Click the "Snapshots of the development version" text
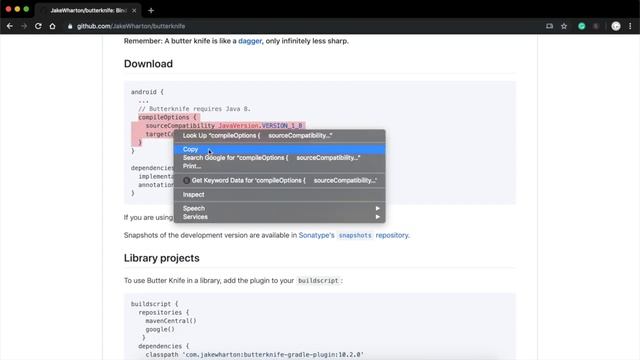 pos(210,235)
